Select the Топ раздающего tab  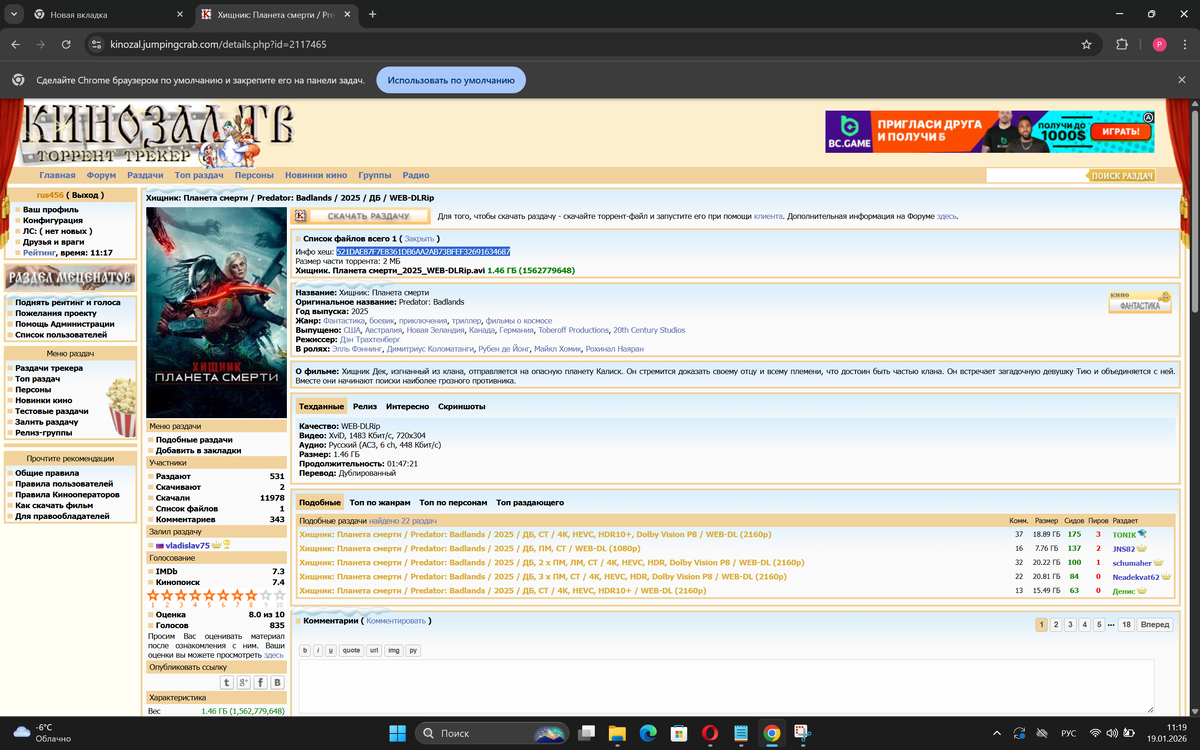[530, 502]
